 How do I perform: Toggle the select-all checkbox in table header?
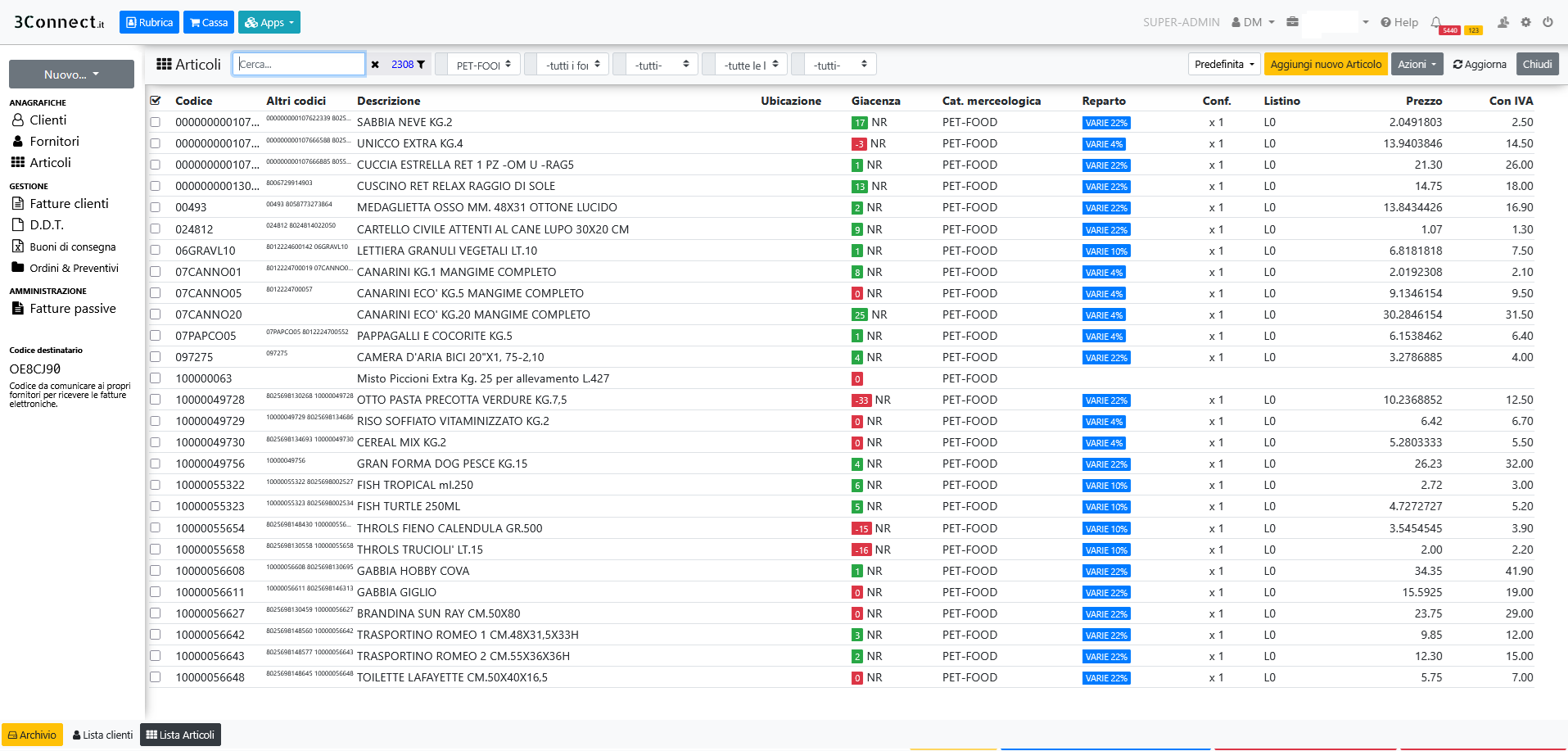click(x=156, y=101)
